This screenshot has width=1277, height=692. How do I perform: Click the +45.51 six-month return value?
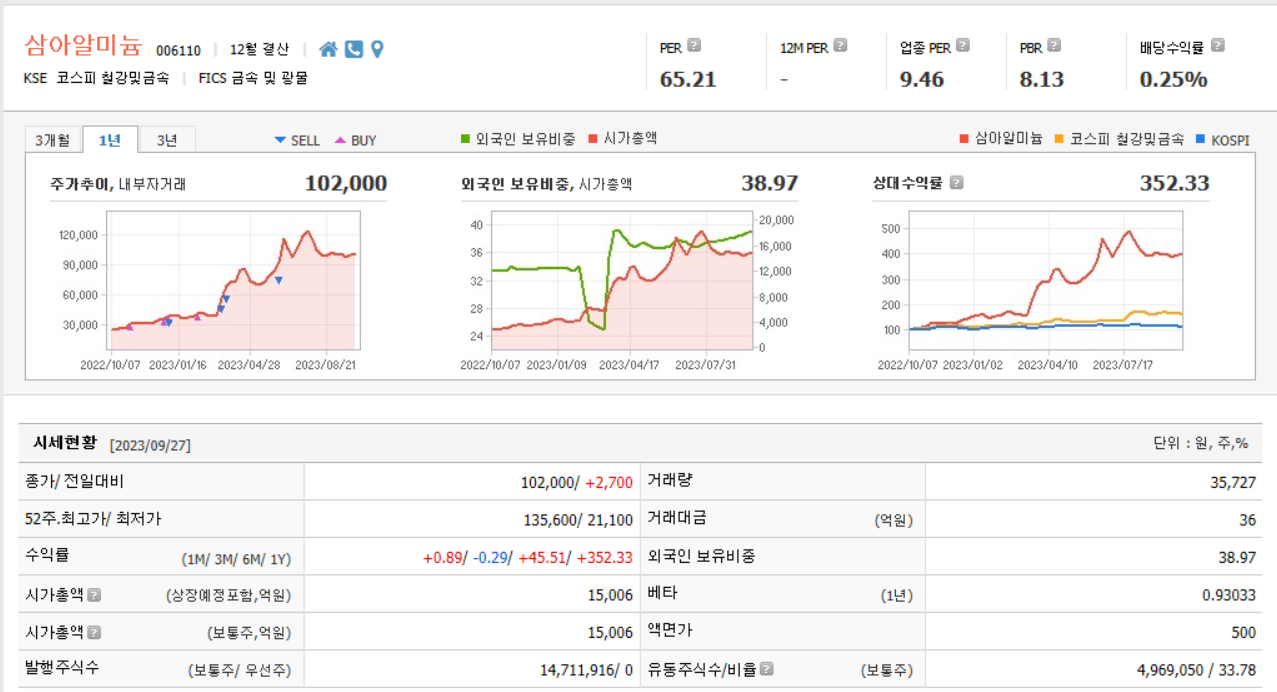[541, 557]
